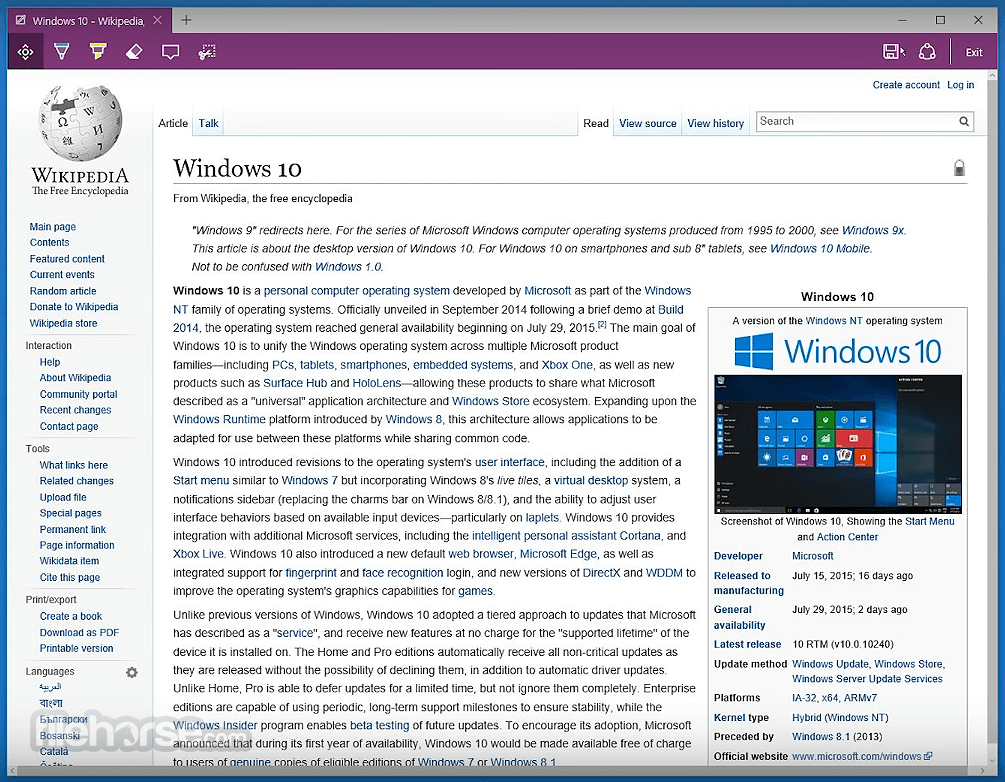The image size is (1005, 782).
Task: Select the Pan tool in web note bar
Action: 26,51
